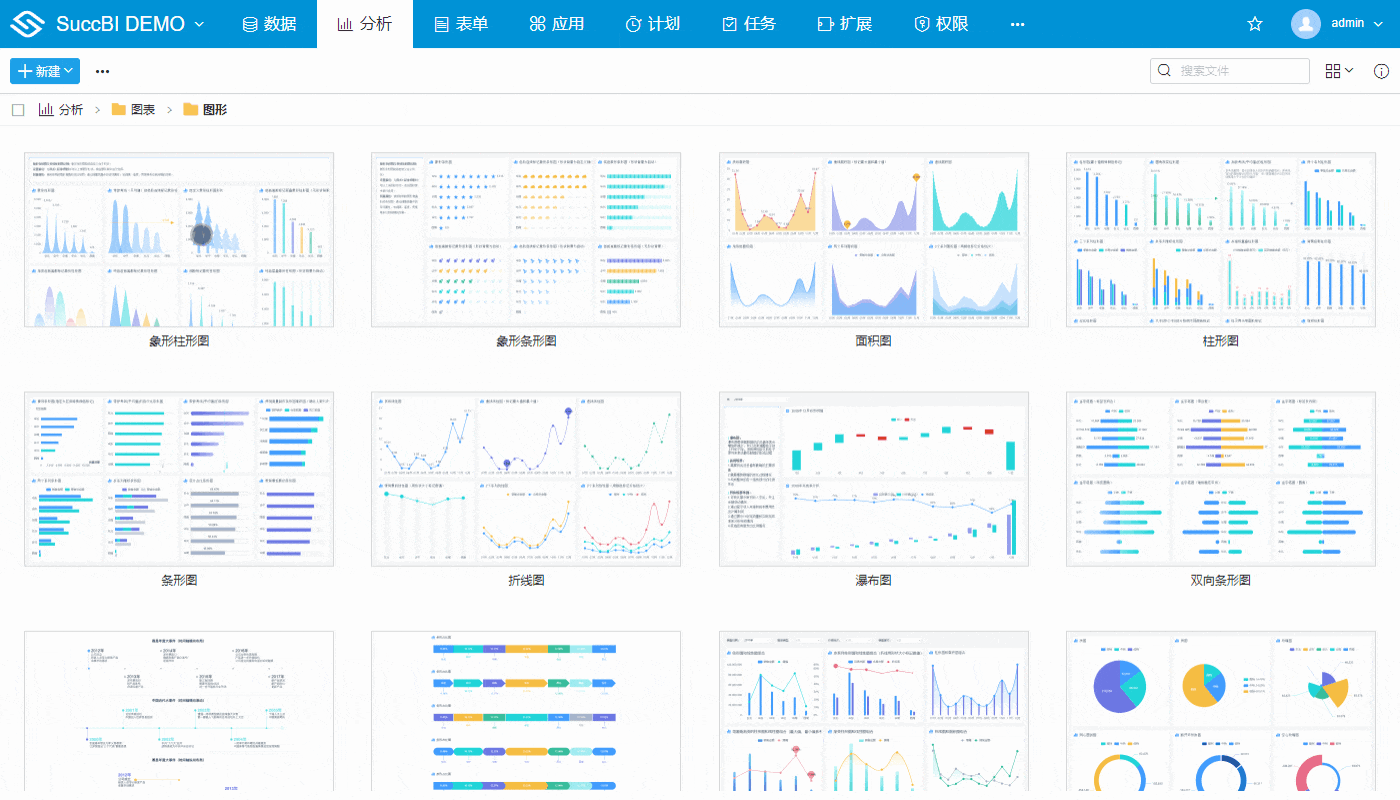Image resolution: width=1400 pixels, height=800 pixels.
Task: Open the 表单 tab
Action: pos(460,24)
